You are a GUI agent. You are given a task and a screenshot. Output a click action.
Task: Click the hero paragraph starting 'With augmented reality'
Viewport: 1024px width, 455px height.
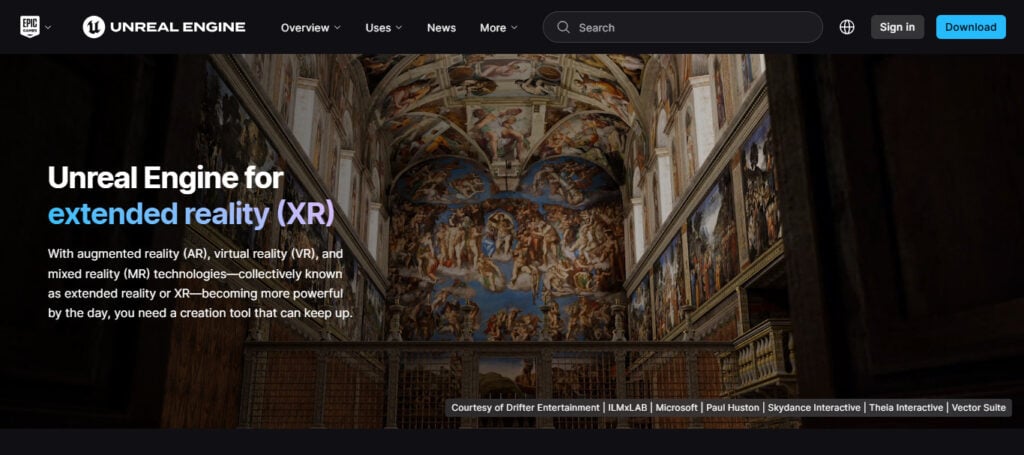[200, 283]
